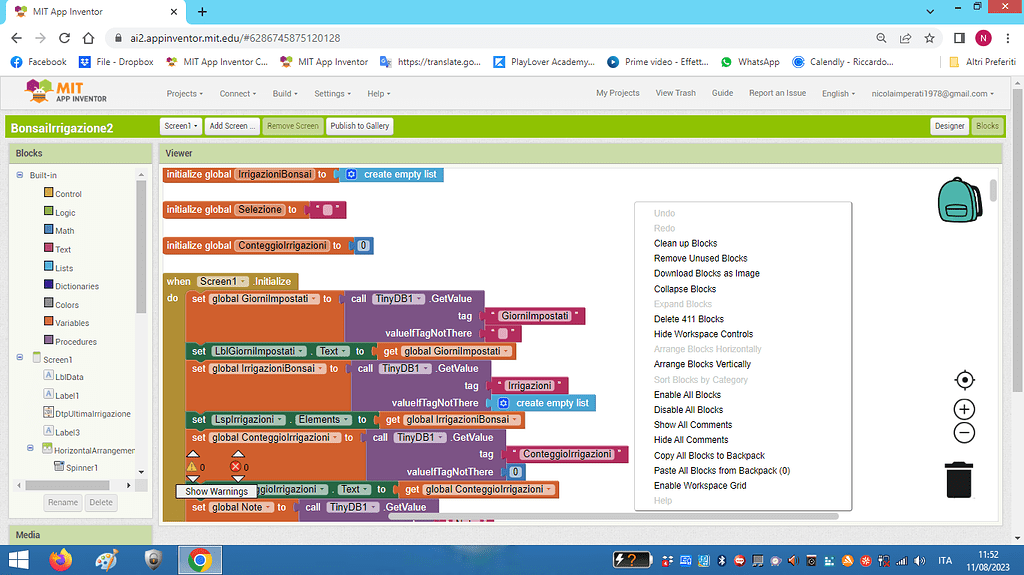Image resolution: width=1024 pixels, height=575 pixels.
Task: Choose Arrange Blocks Vertically
Action: [702, 364]
